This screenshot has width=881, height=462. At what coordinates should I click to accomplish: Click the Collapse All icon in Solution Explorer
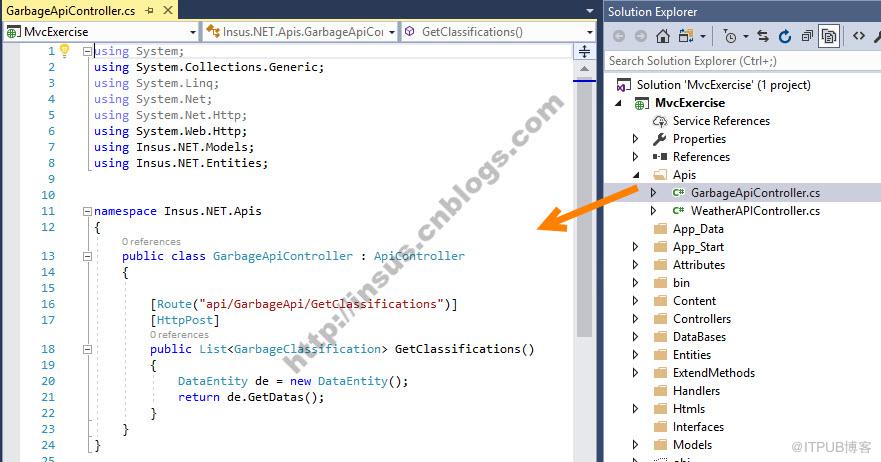(x=807, y=37)
